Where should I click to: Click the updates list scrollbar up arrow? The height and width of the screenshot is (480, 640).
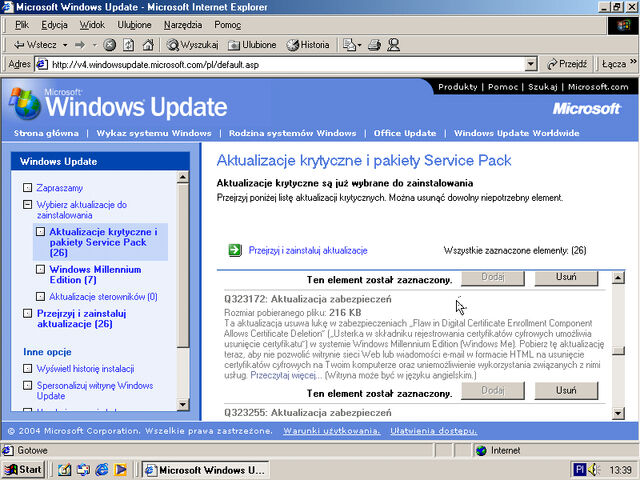pyautogui.click(x=618, y=278)
